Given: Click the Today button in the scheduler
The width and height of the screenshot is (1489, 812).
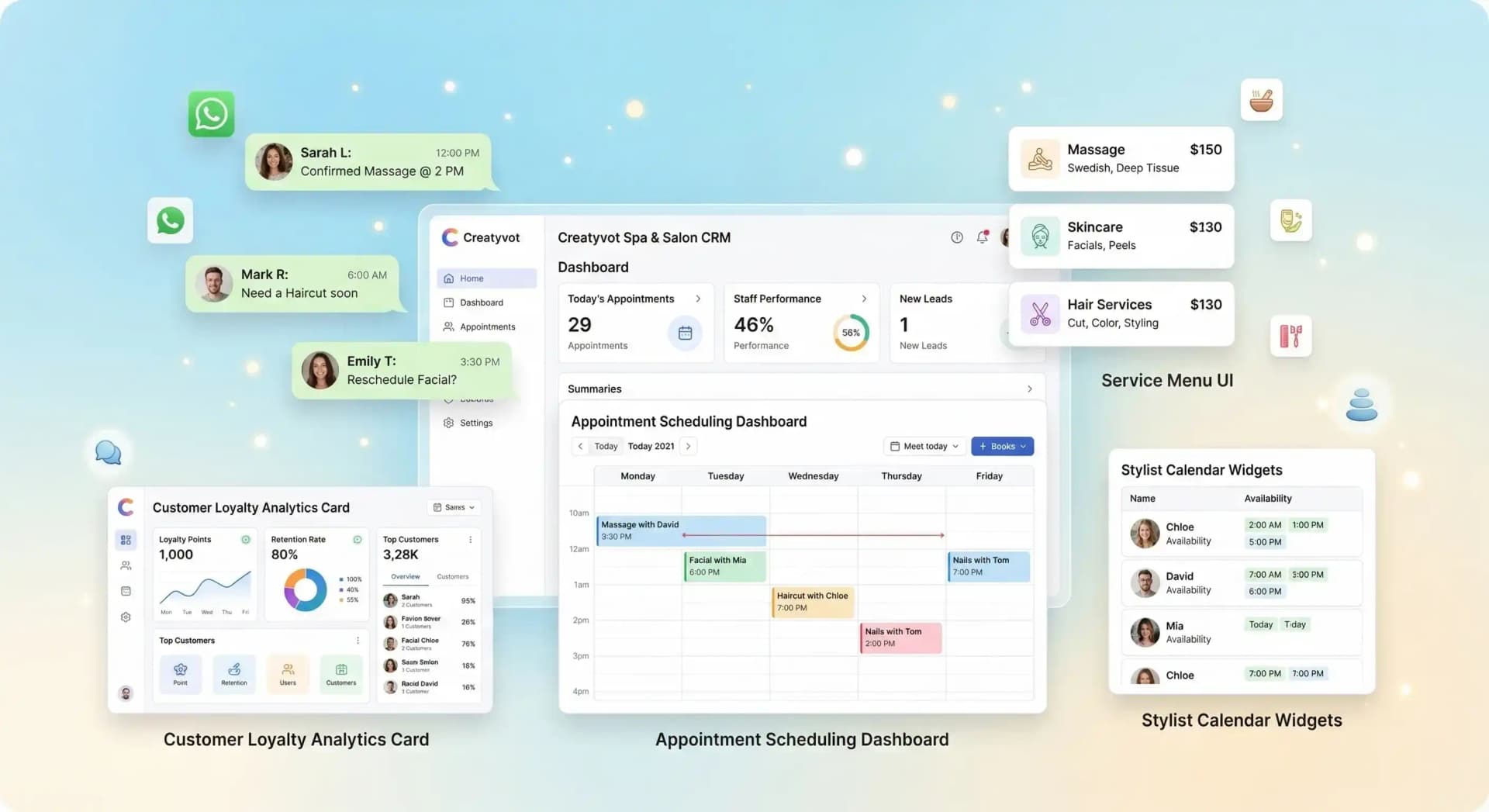Looking at the screenshot, I should 606,446.
